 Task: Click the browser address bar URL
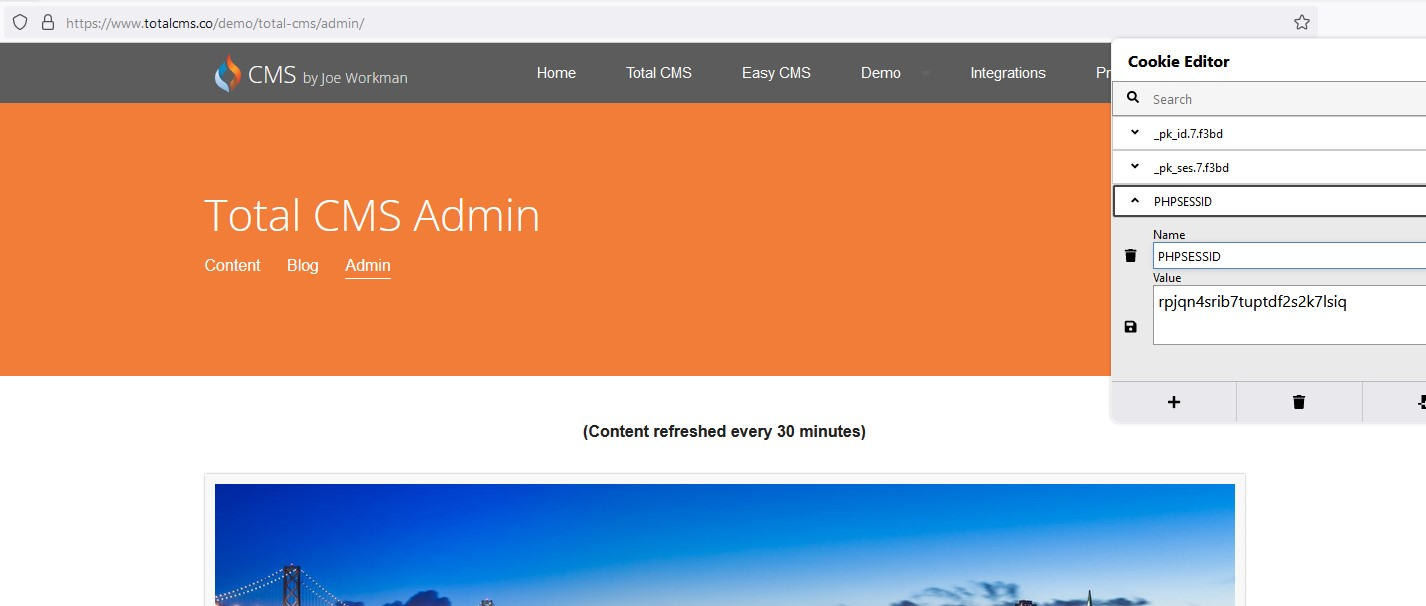(215, 22)
